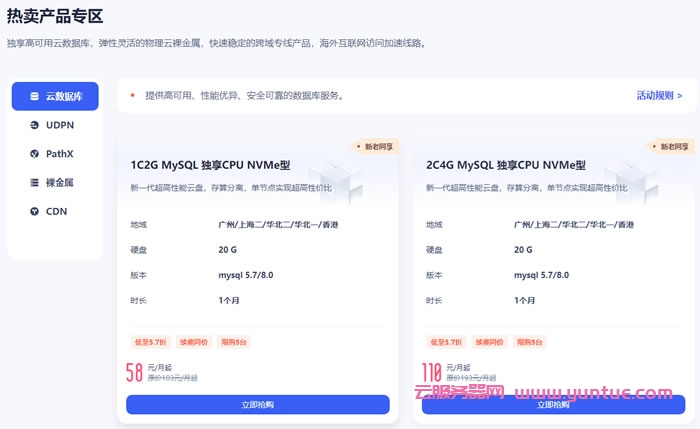Open the 2C4G MySQL 独享CPU NVMe型 title
The width and height of the screenshot is (700, 429).
[506, 165]
